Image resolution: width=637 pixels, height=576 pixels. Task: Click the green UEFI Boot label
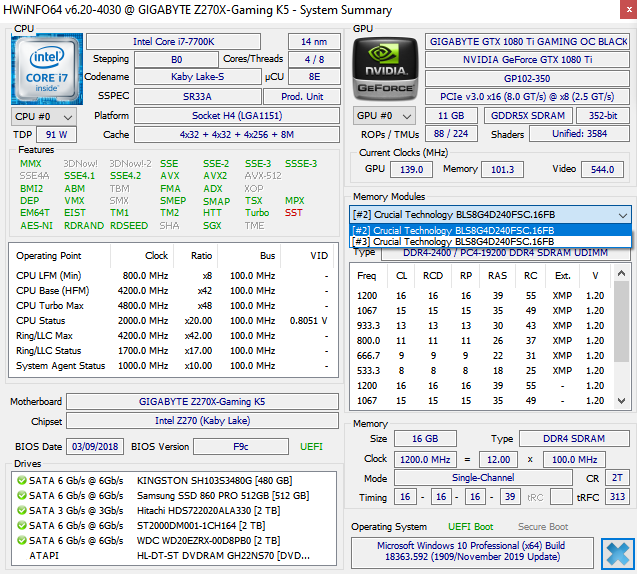tap(470, 527)
